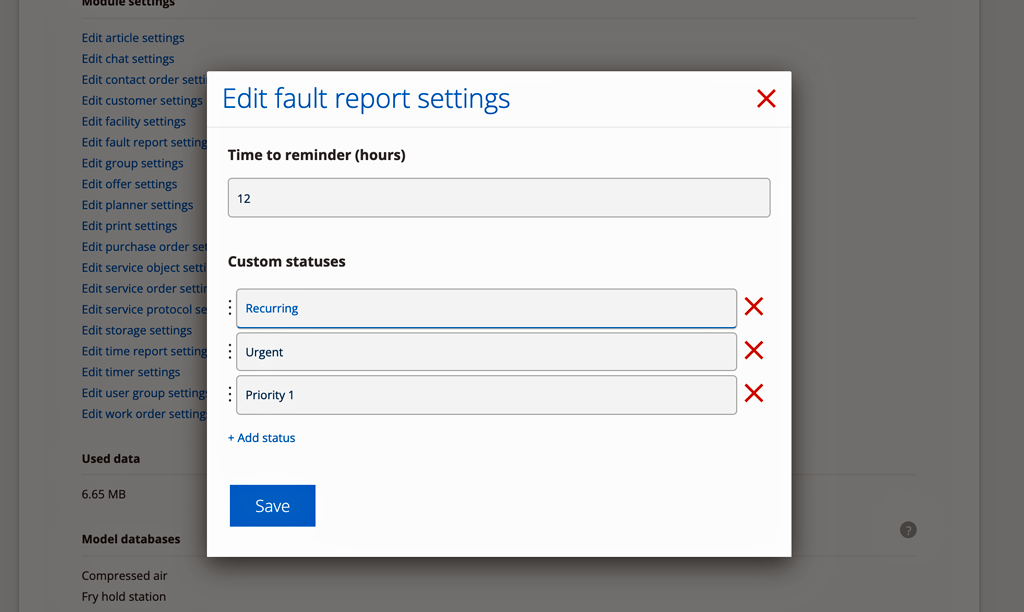Close the fault report settings dialog
1024x612 pixels.
point(766,99)
